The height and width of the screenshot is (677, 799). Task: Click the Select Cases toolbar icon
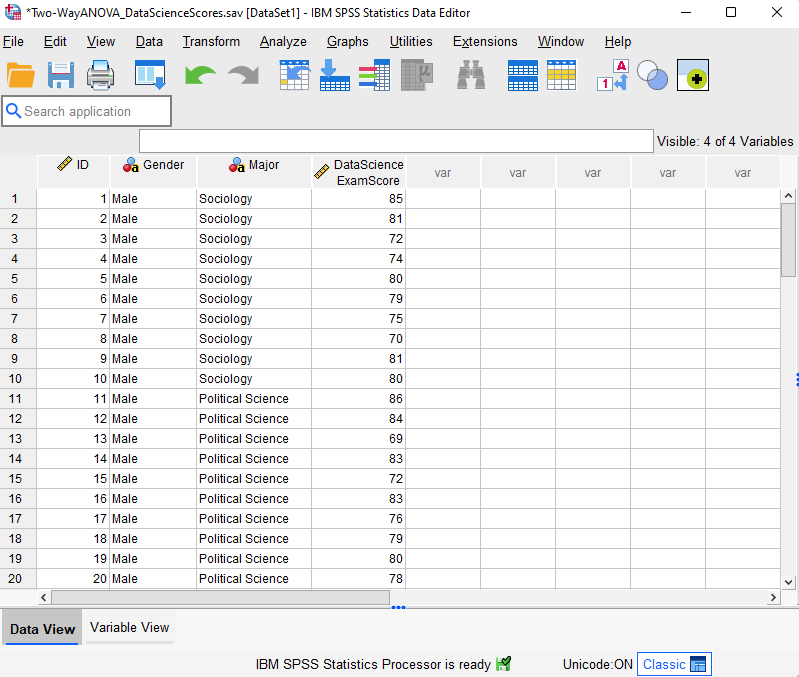pos(561,75)
